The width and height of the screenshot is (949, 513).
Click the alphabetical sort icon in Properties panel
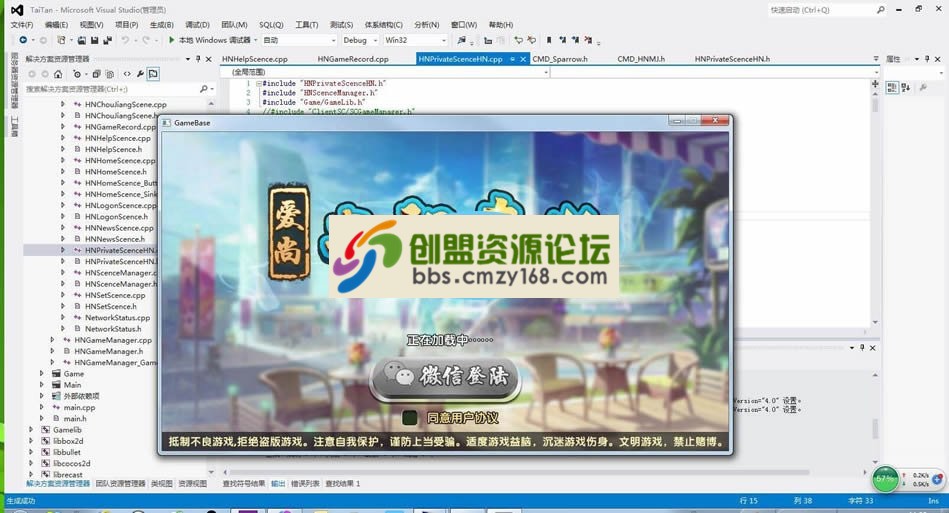click(x=906, y=88)
